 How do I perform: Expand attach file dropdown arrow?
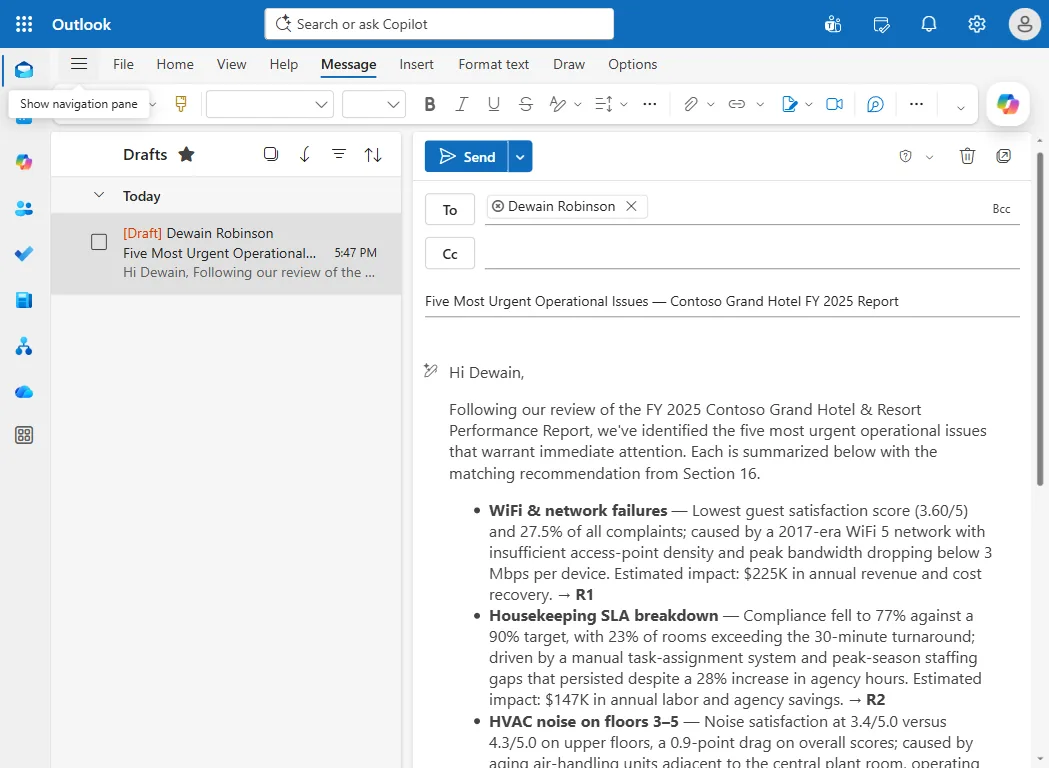pos(710,104)
